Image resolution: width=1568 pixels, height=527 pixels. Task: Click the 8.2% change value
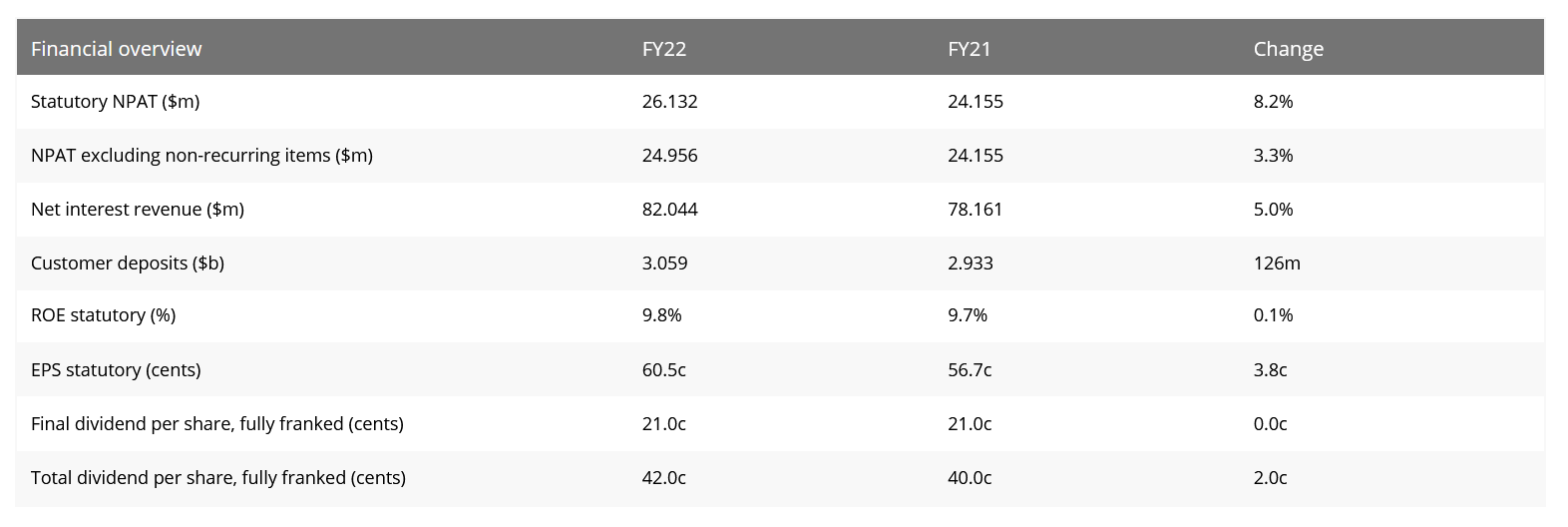(x=1273, y=102)
